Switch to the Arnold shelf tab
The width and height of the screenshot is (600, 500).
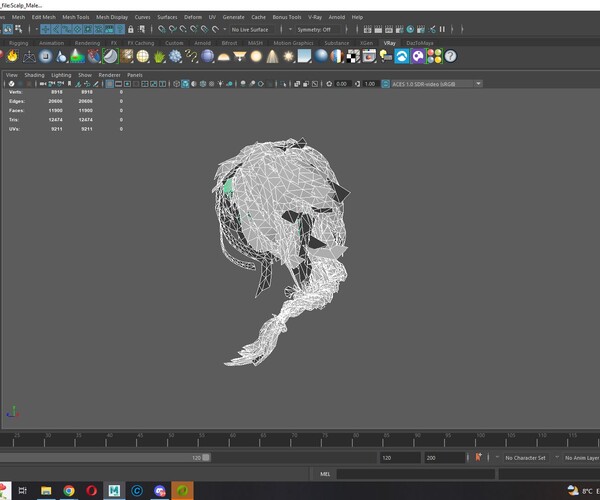coord(202,43)
